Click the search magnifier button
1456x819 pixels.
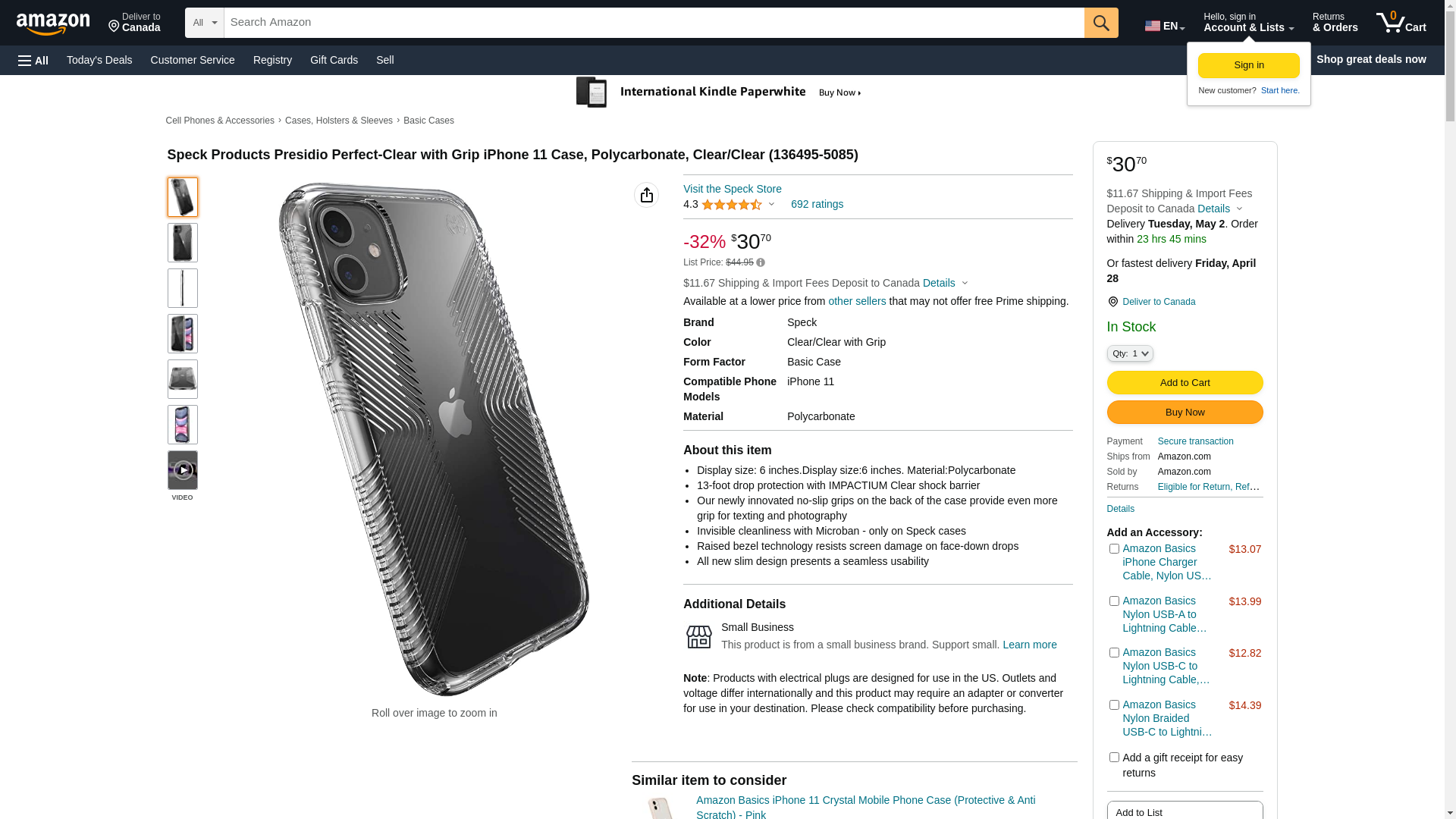[1100, 23]
